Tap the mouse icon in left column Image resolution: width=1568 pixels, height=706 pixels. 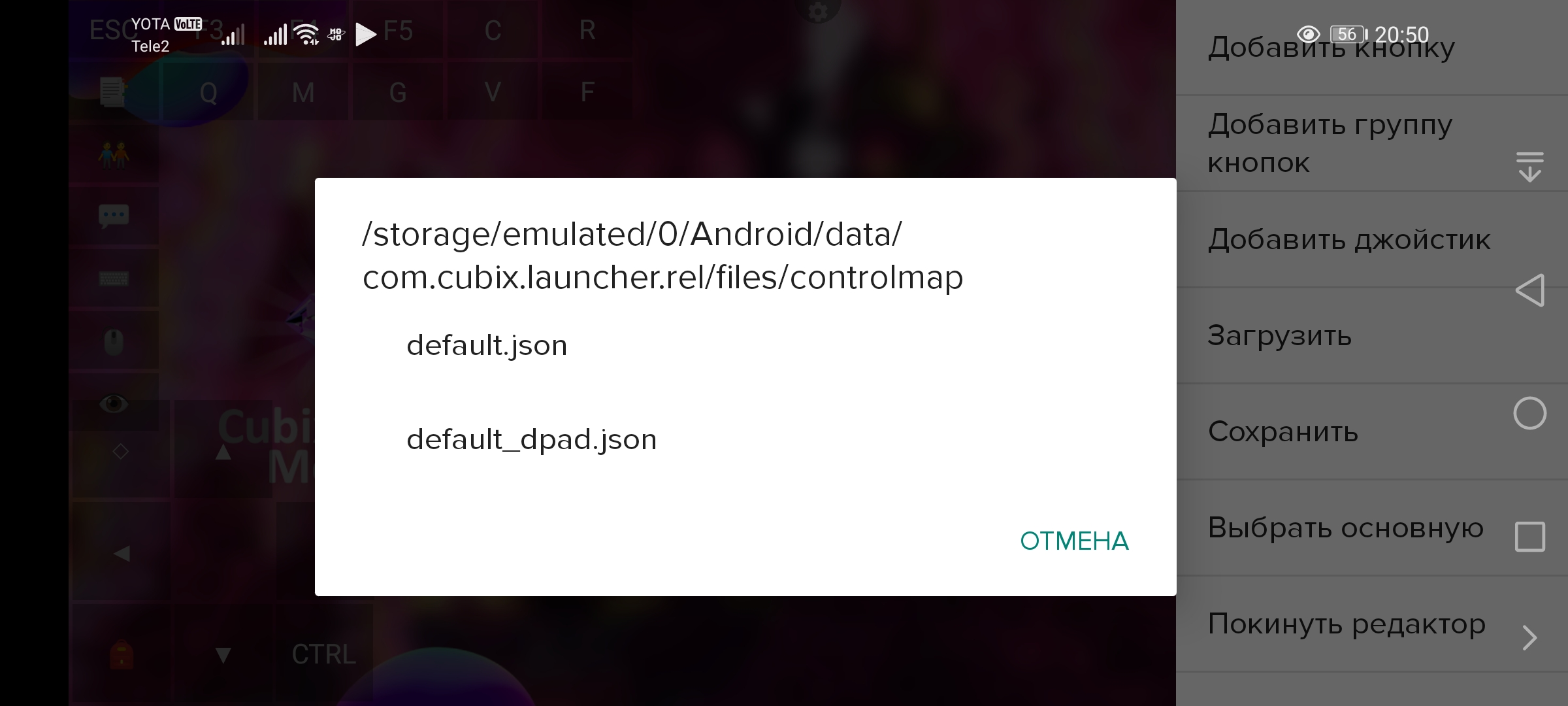[114, 341]
